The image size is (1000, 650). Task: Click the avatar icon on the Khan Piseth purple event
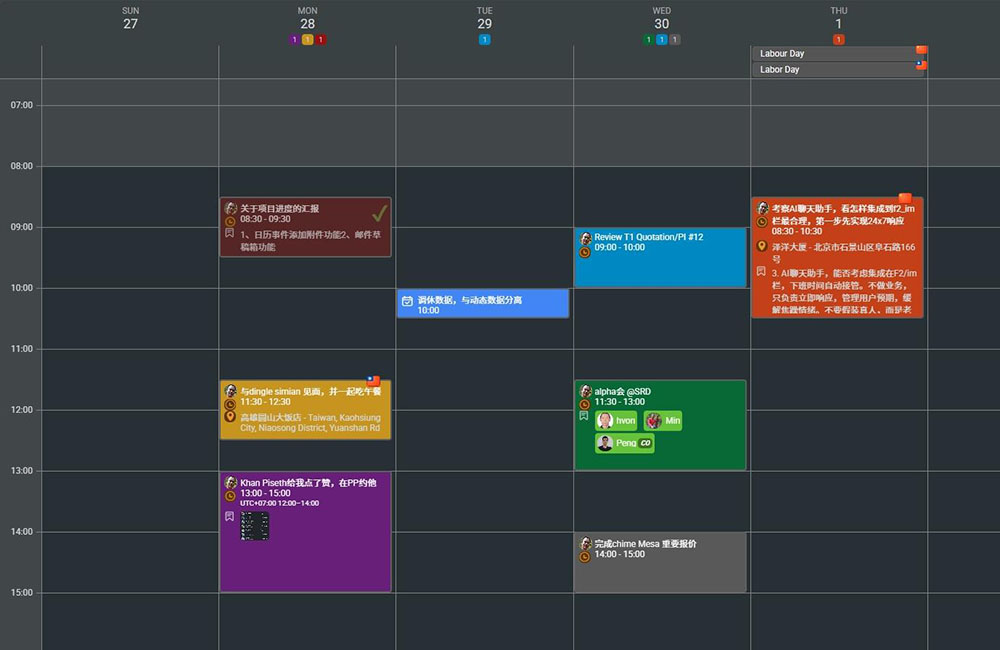(x=229, y=482)
